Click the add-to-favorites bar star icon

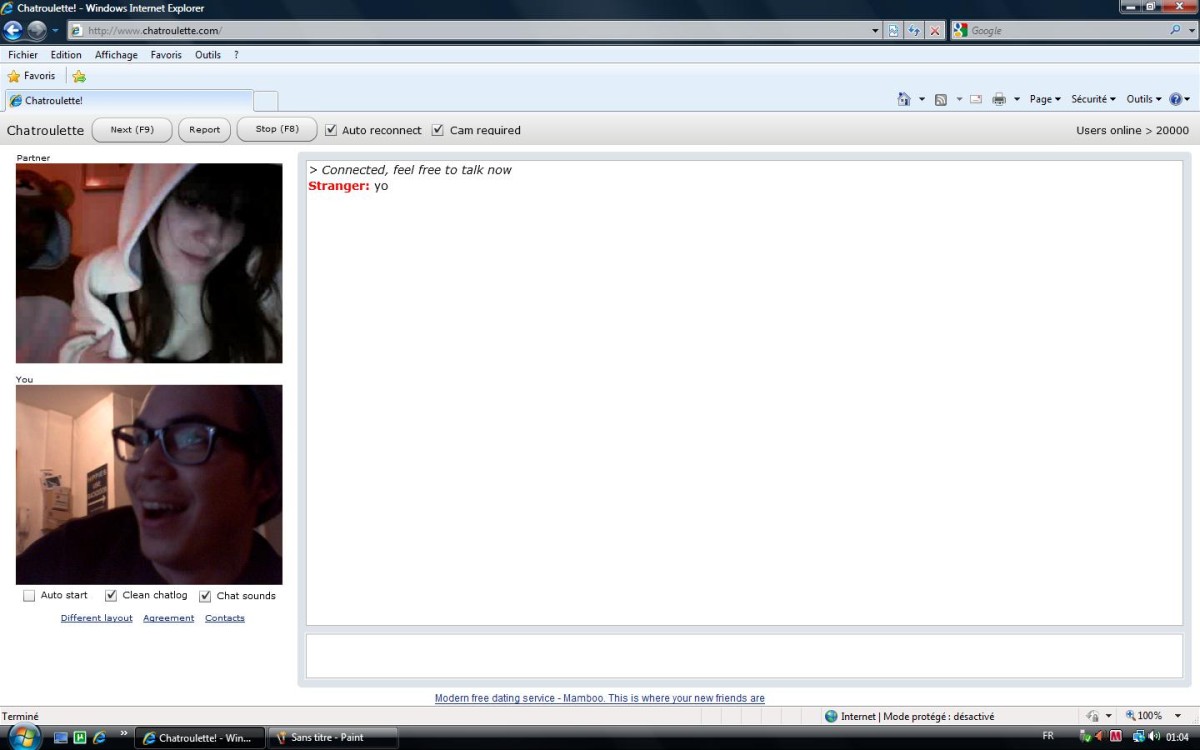(79, 76)
